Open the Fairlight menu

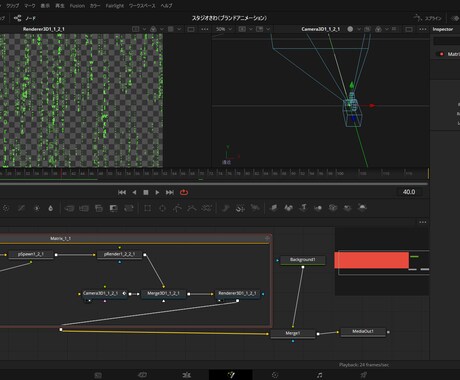tap(115, 6)
